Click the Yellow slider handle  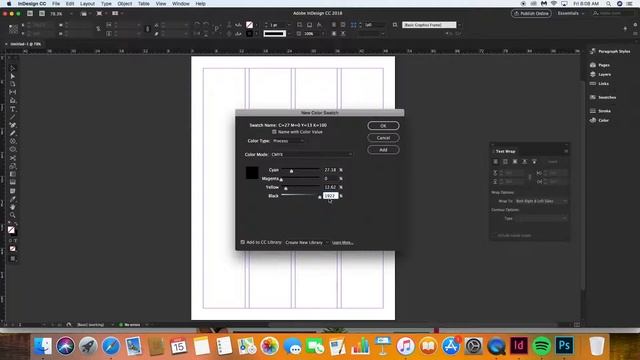click(286, 188)
